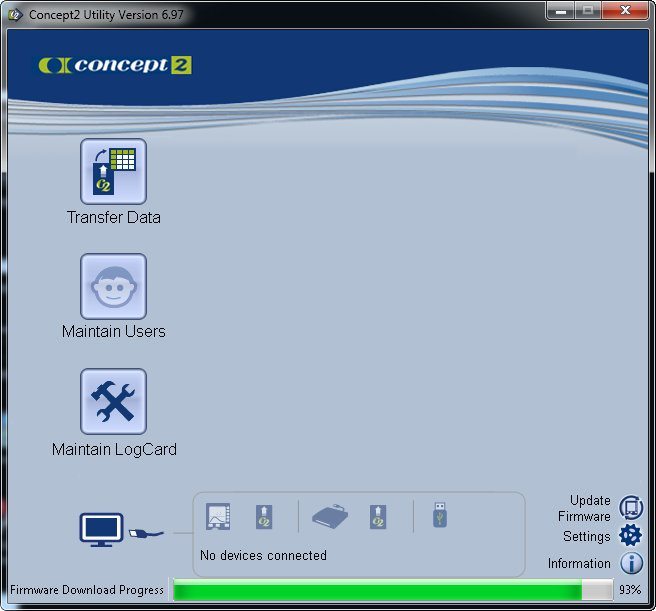The width and height of the screenshot is (656, 611).
Task: Minimize the Concept2 Utility window
Action: click(x=561, y=11)
